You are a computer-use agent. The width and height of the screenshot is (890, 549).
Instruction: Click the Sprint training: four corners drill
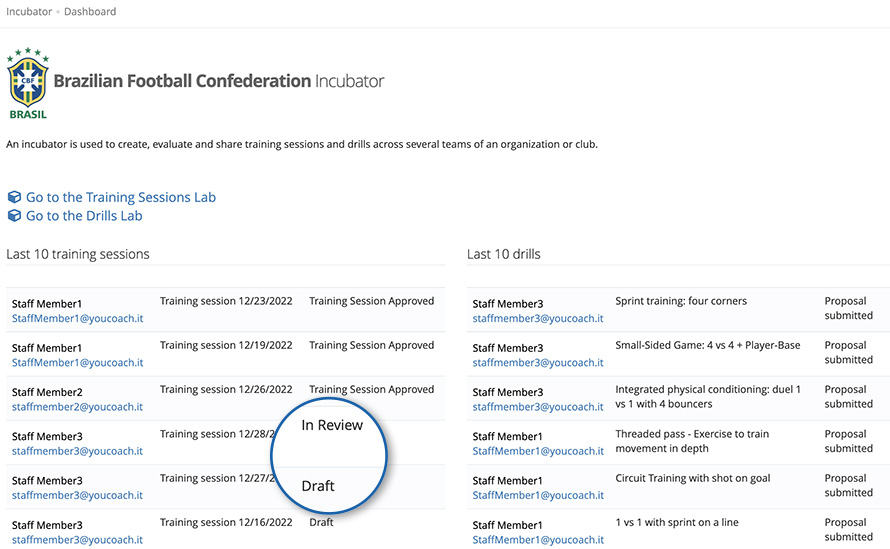(681, 301)
